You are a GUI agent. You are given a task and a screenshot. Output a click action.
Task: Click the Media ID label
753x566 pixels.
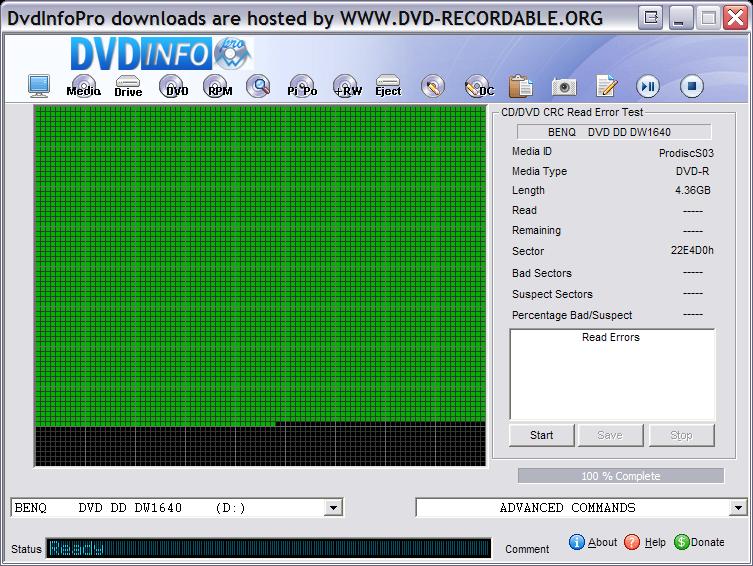point(532,151)
